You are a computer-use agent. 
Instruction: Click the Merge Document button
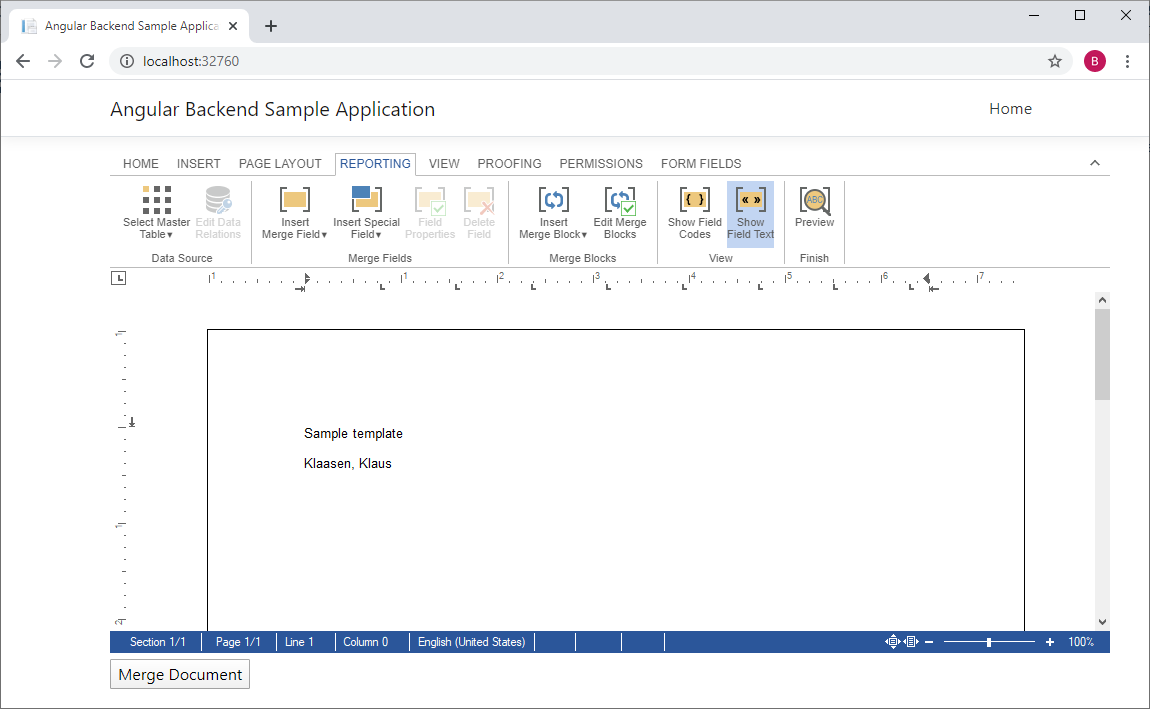click(x=180, y=675)
